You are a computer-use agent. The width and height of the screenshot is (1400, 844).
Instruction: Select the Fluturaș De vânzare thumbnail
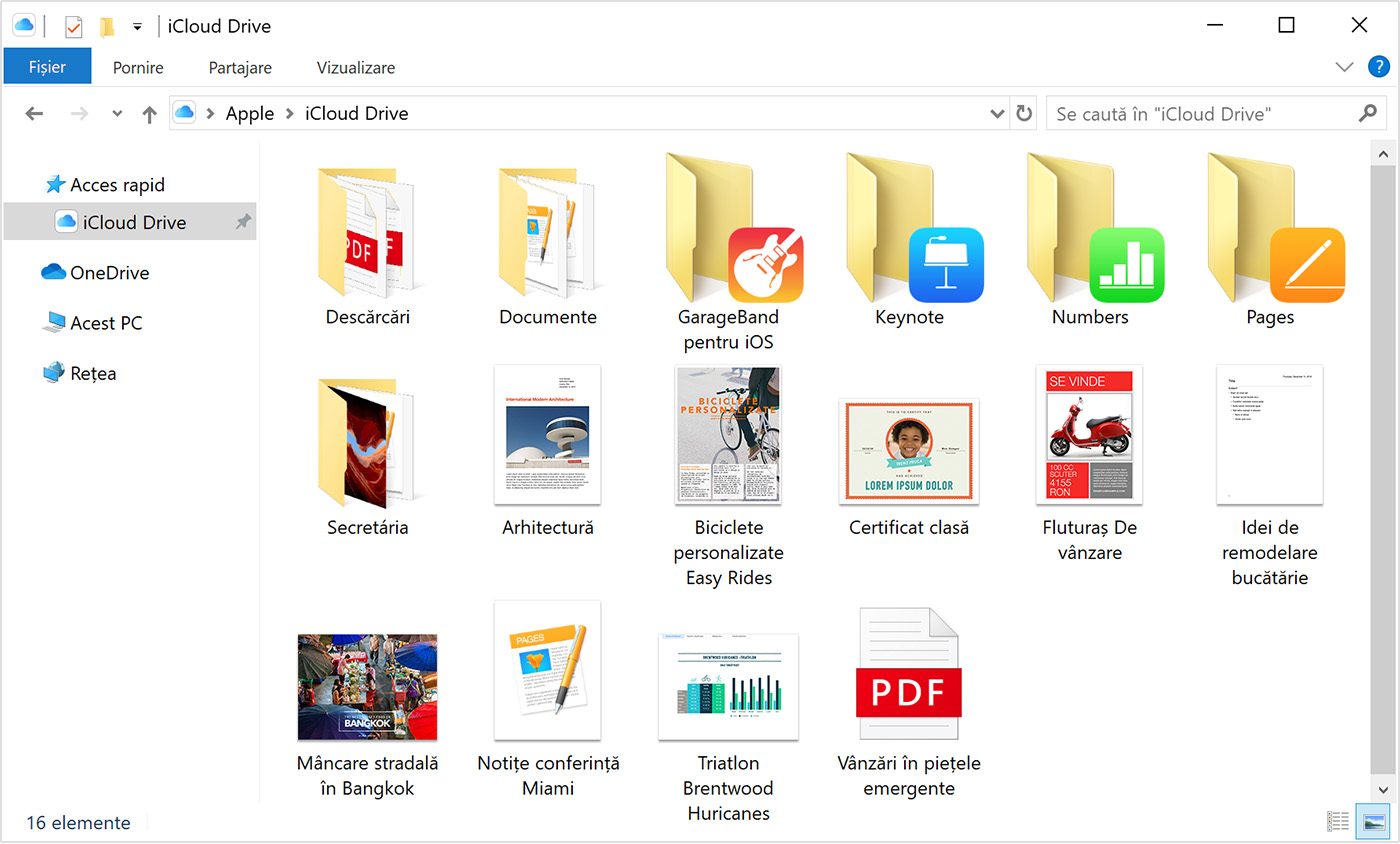[1089, 434]
